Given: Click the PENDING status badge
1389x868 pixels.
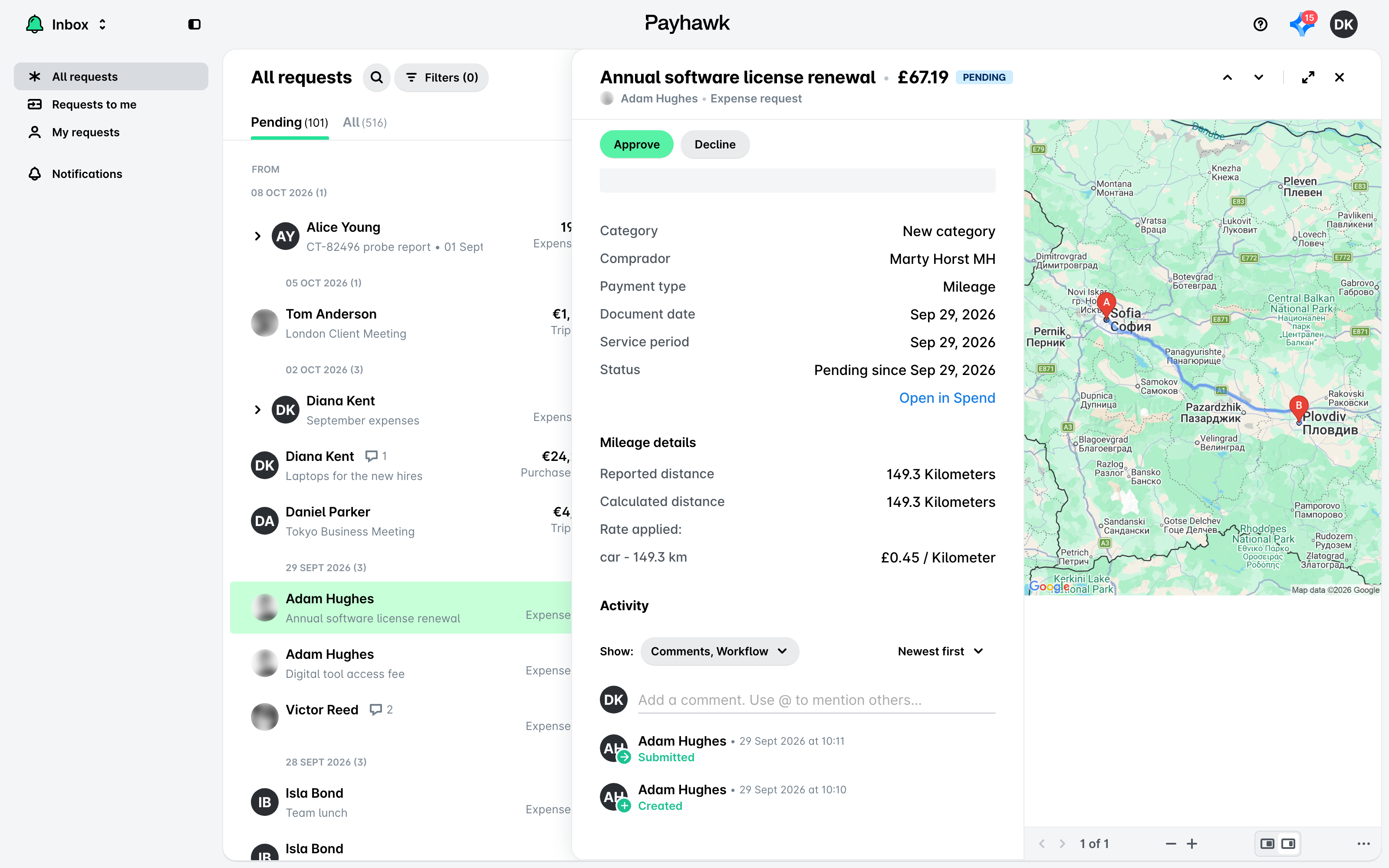Looking at the screenshot, I should pyautogui.click(x=984, y=78).
